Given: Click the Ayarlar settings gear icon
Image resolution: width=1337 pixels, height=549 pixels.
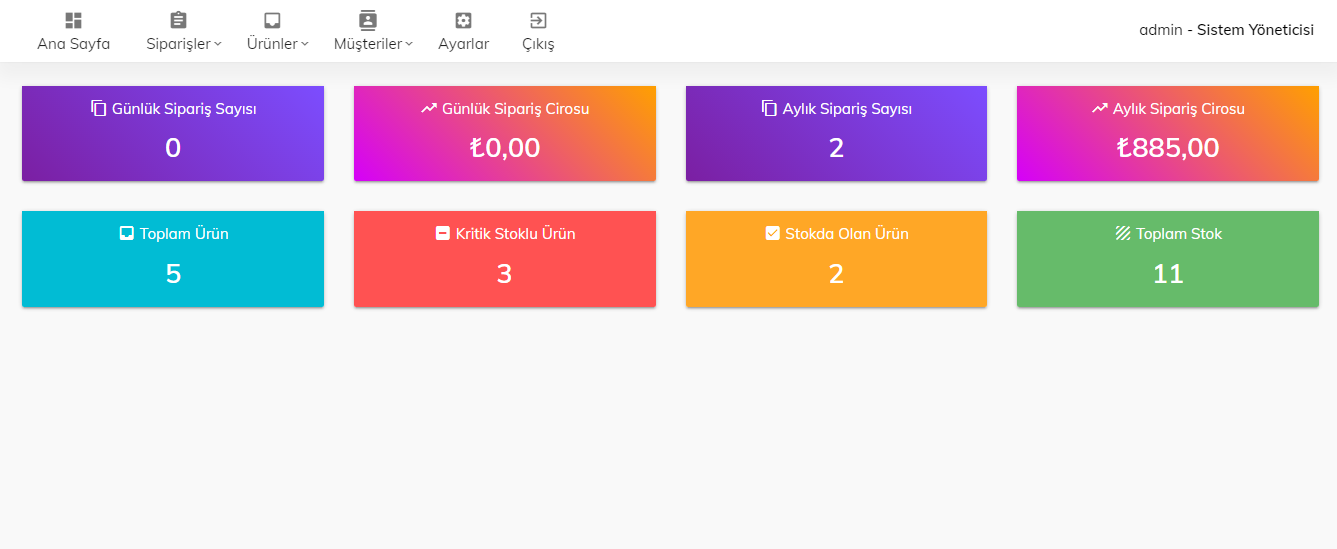Looking at the screenshot, I should (463, 20).
